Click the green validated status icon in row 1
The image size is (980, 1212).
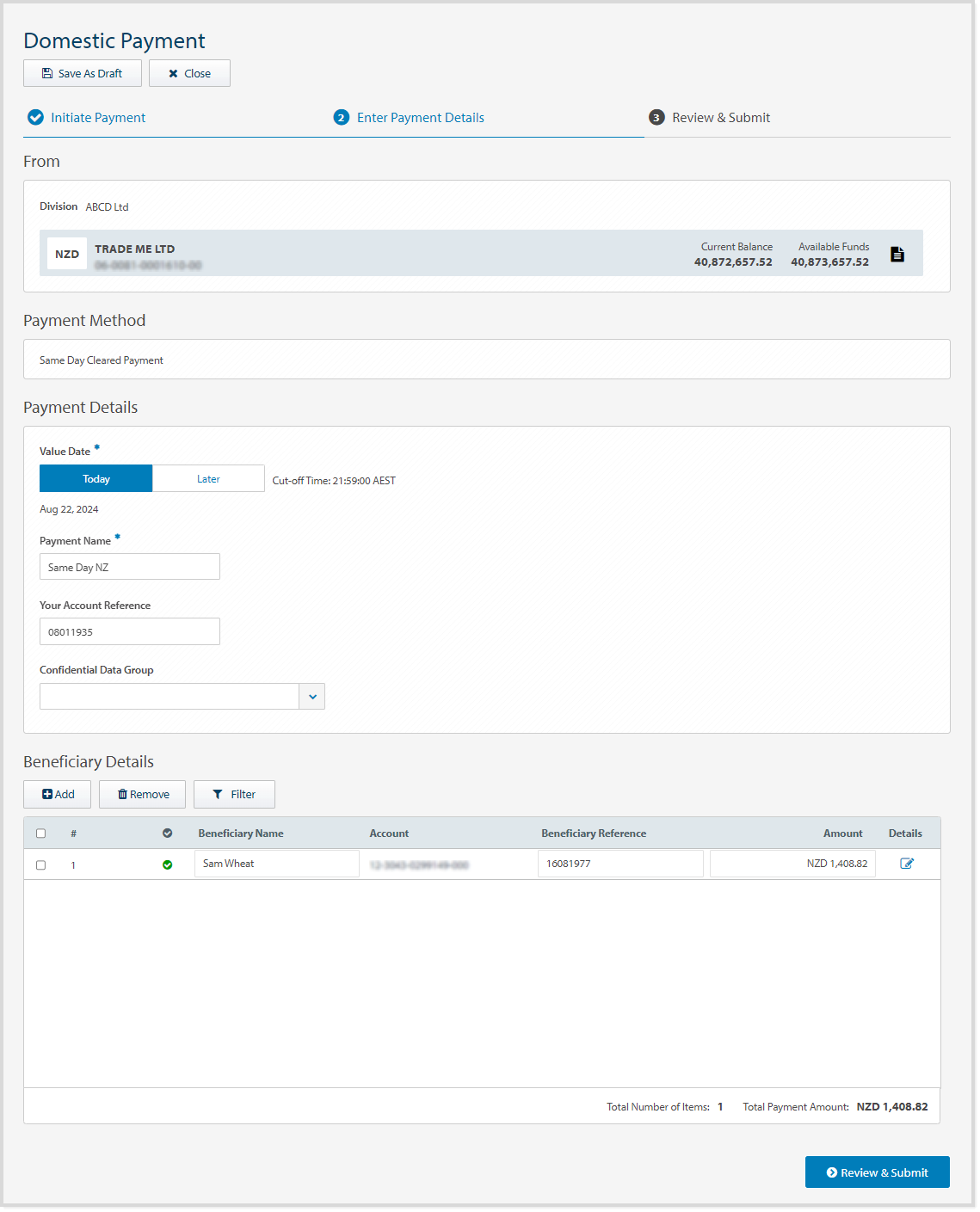[167, 865]
